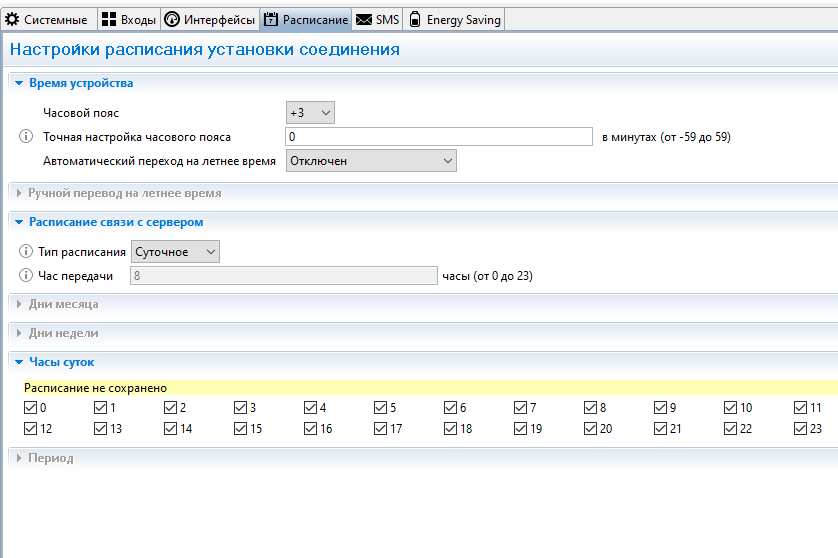Uncheck the hour 17 checkbox

pos(380,429)
